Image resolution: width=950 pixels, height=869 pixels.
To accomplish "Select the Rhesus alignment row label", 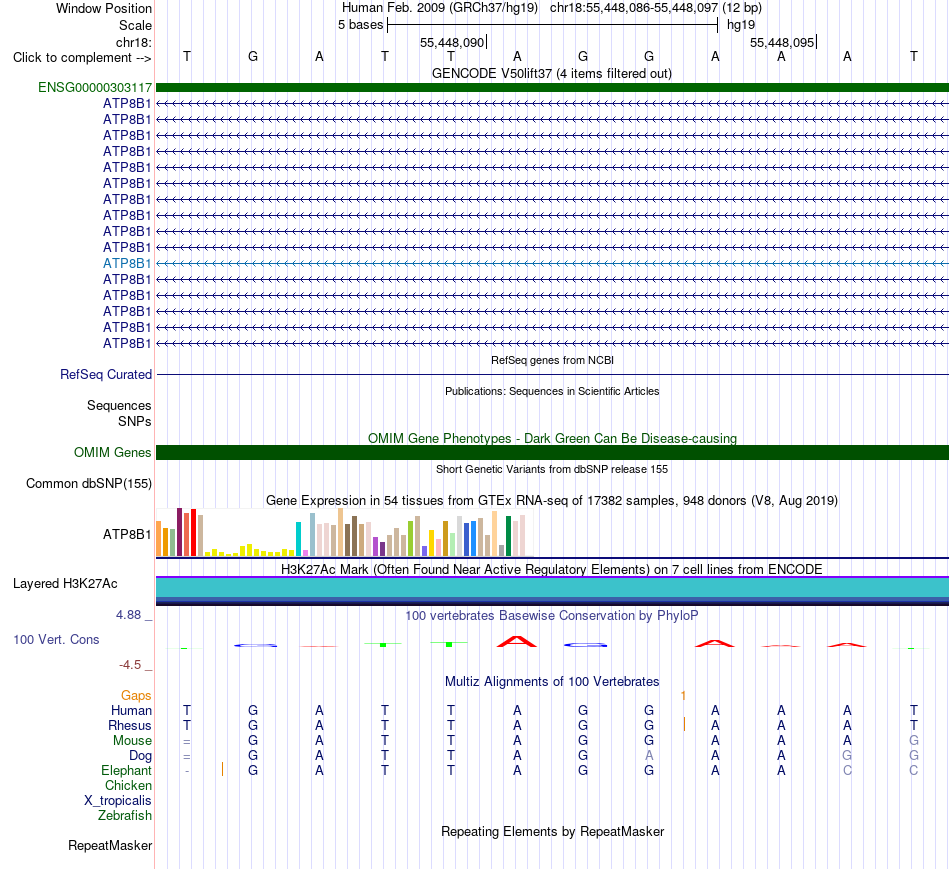I will [130, 725].
